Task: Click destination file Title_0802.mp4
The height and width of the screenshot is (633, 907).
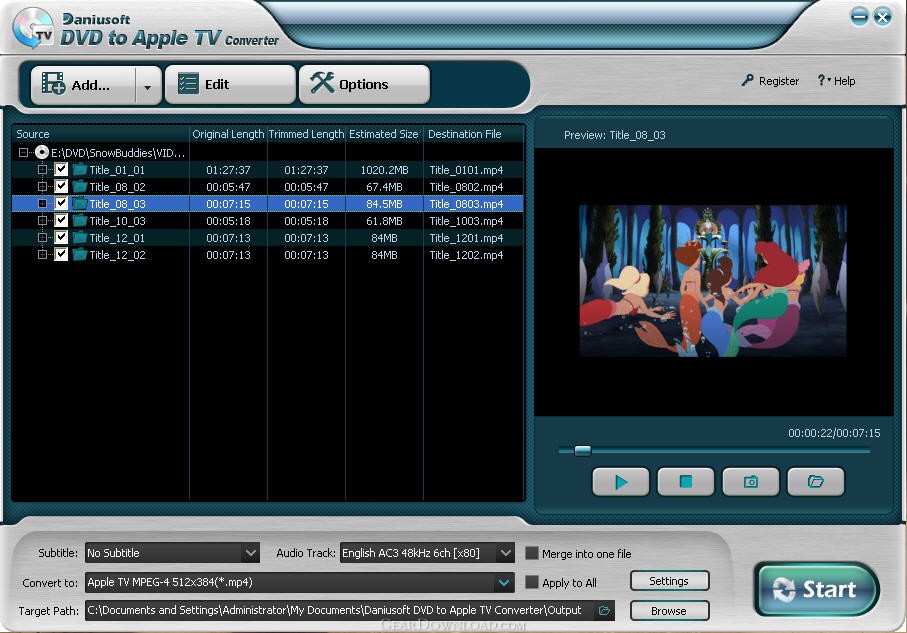Action: point(466,187)
